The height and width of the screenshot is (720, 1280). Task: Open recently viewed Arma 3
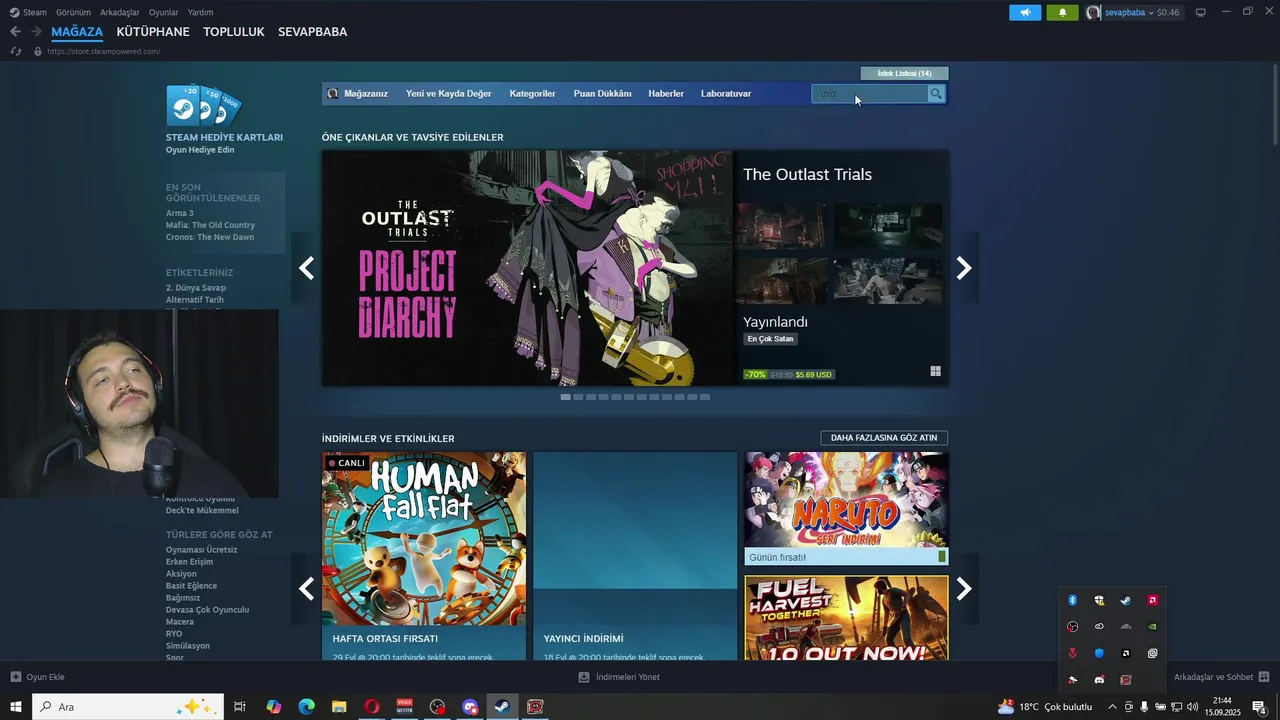180,213
